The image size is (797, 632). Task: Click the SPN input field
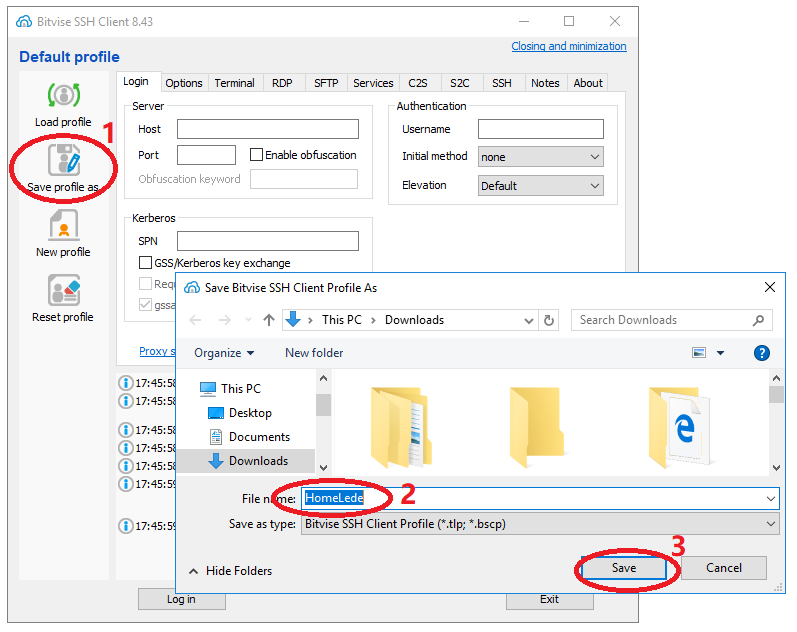click(x=268, y=240)
